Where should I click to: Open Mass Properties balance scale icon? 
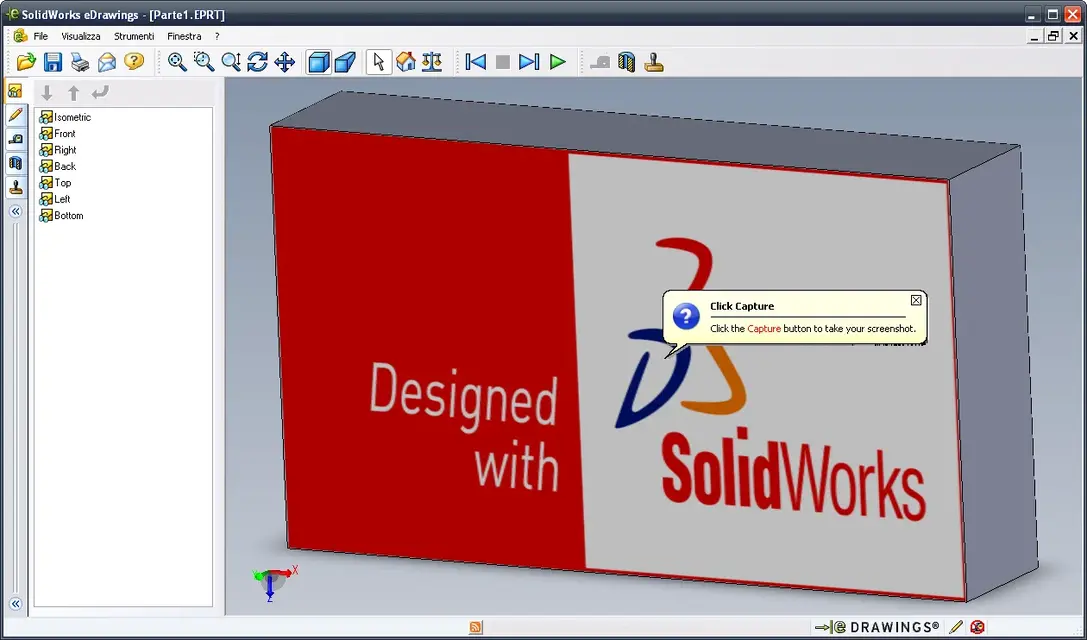click(x=432, y=62)
